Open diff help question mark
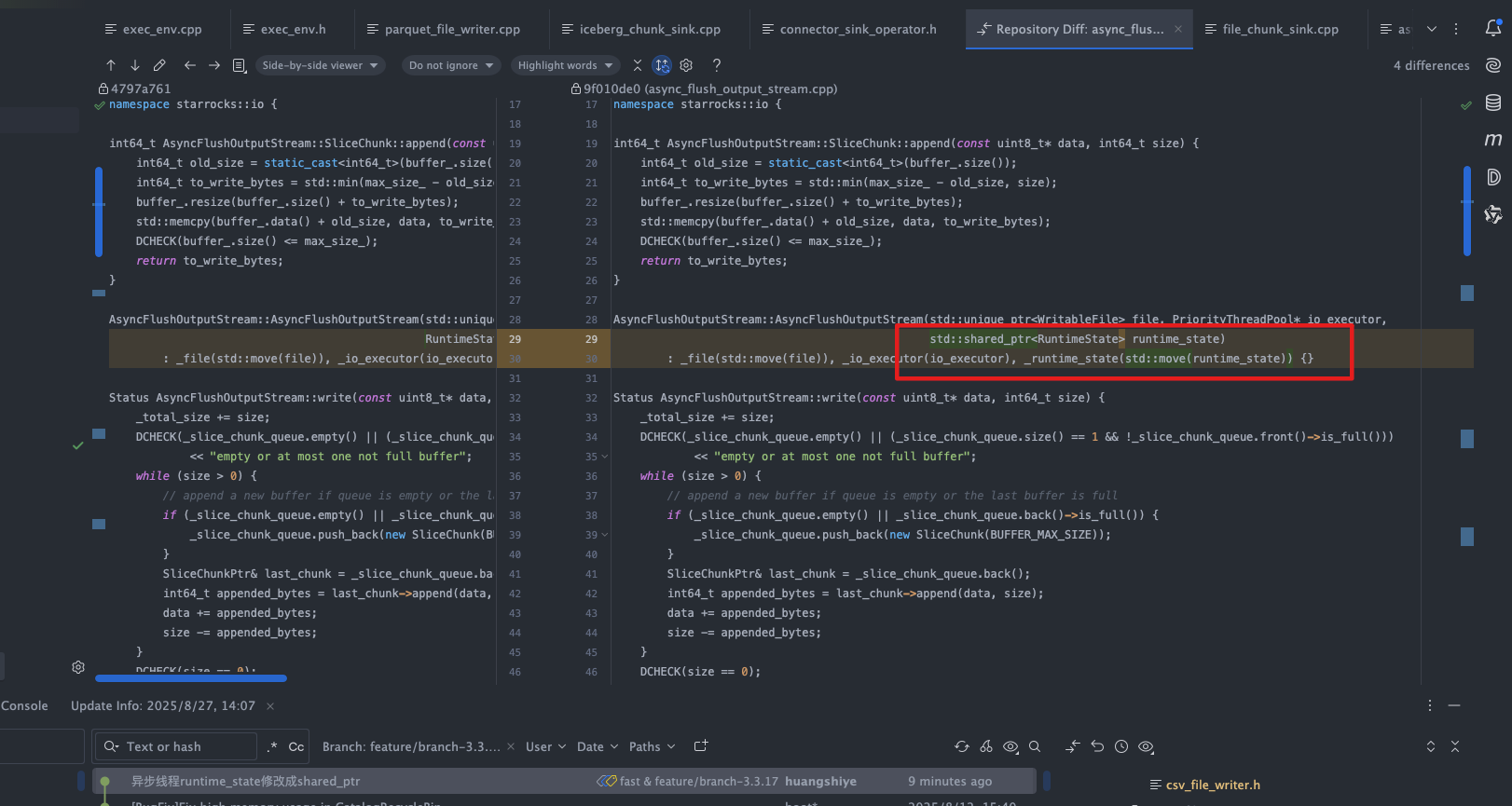This screenshot has width=1512, height=806. pyautogui.click(x=716, y=65)
